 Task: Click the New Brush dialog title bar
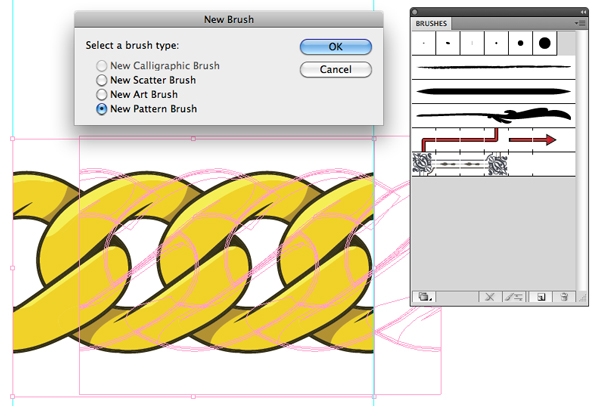(229, 19)
